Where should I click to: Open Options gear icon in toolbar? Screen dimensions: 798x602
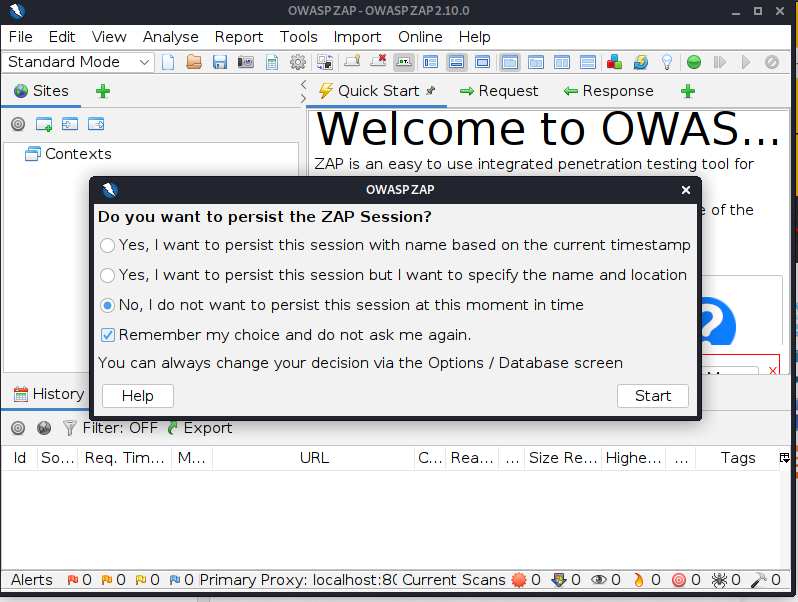298,62
